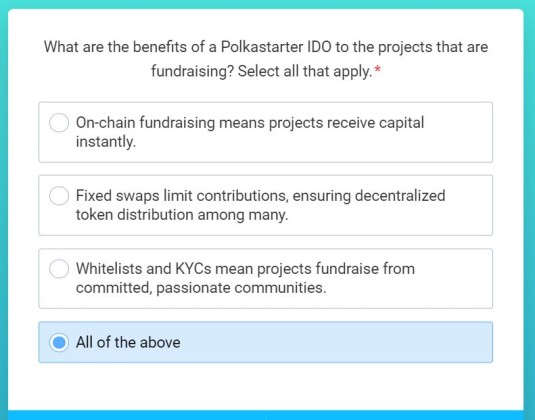Click the "Select all that apply." phrase

tap(305, 71)
